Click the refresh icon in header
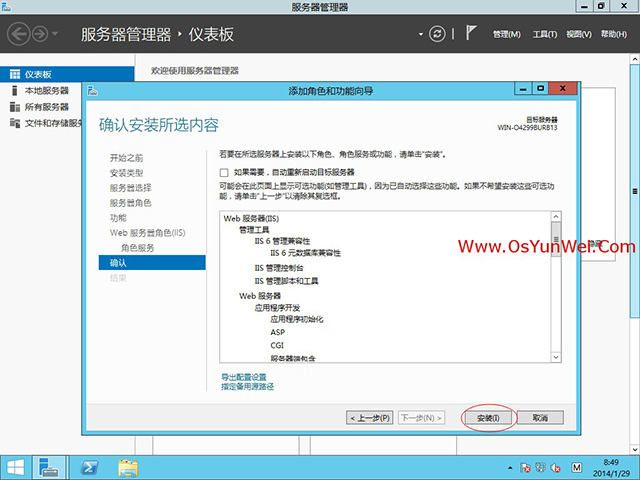The height and width of the screenshot is (480, 640). point(437,34)
